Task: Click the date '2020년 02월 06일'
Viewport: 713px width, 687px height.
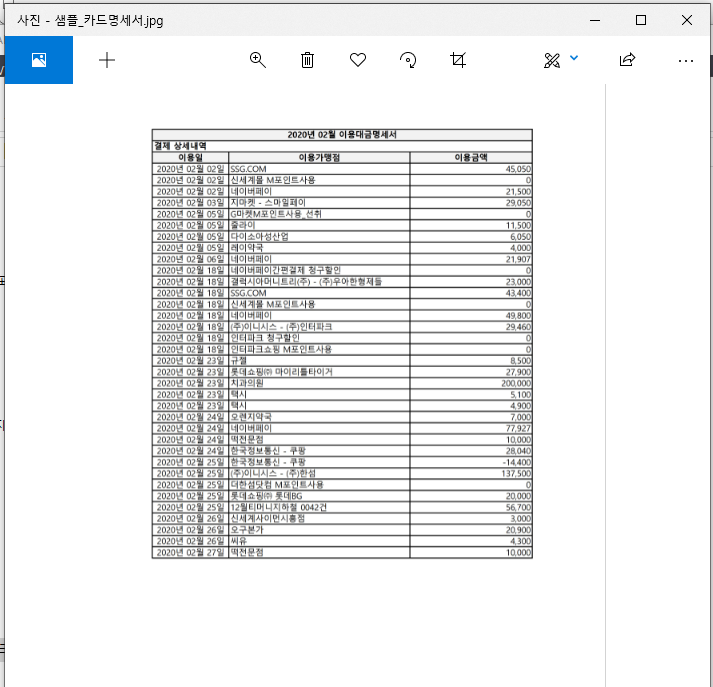Action: coord(190,259)
